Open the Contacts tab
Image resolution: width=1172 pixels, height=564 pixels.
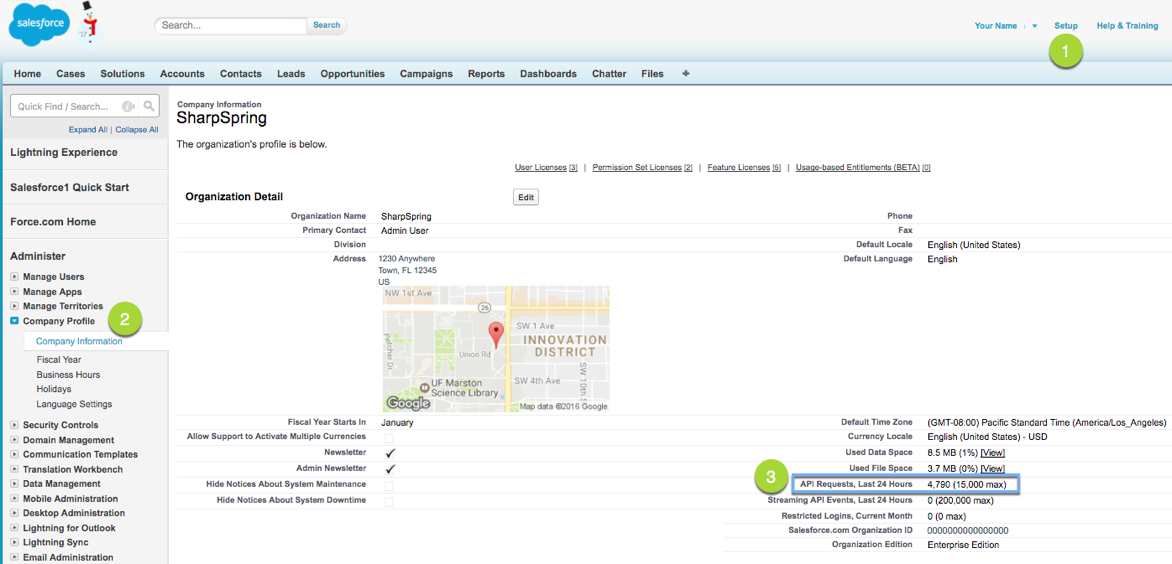pyautogui.click(x=241, y=73)
